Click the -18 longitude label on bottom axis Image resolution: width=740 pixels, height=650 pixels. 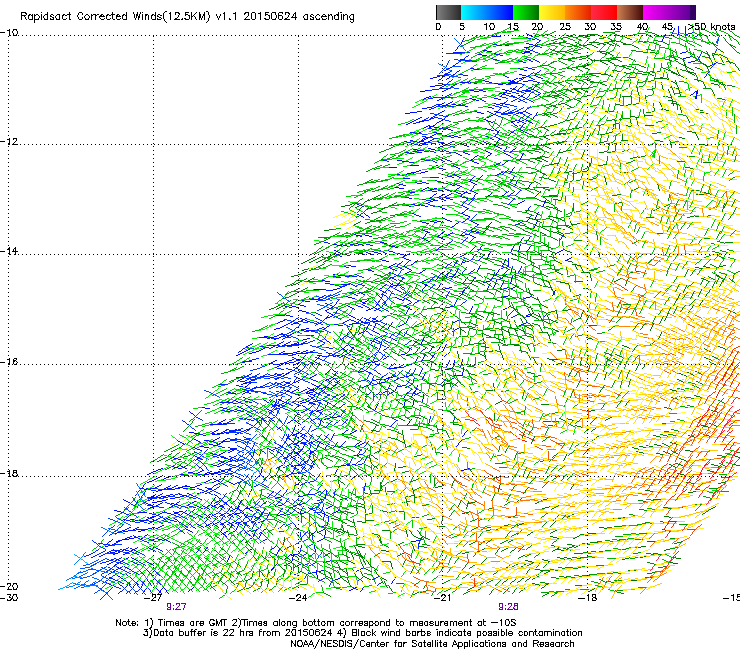coord(588,598)
